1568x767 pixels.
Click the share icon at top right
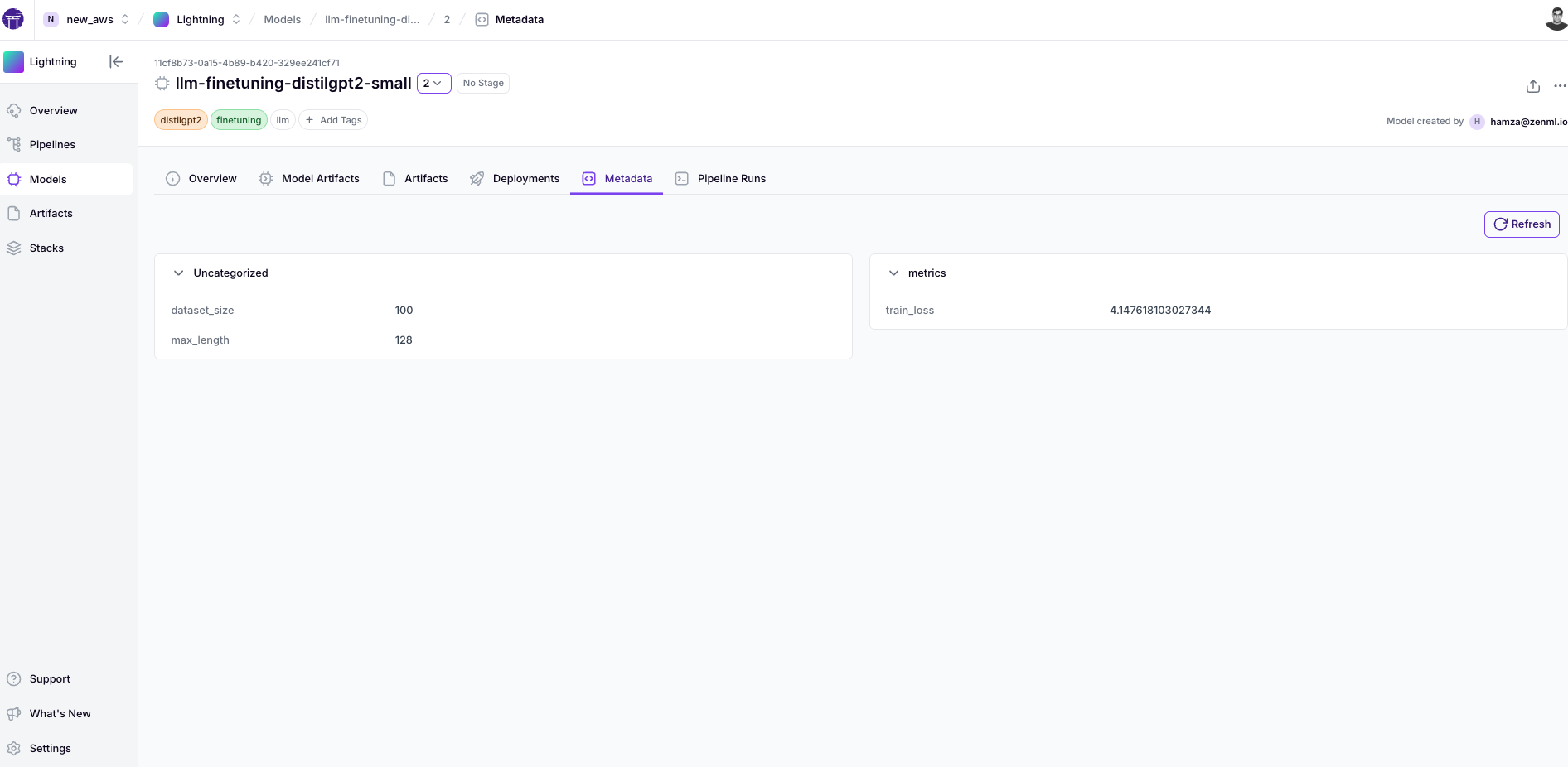pyautogui.click(x=1532, y=86)
